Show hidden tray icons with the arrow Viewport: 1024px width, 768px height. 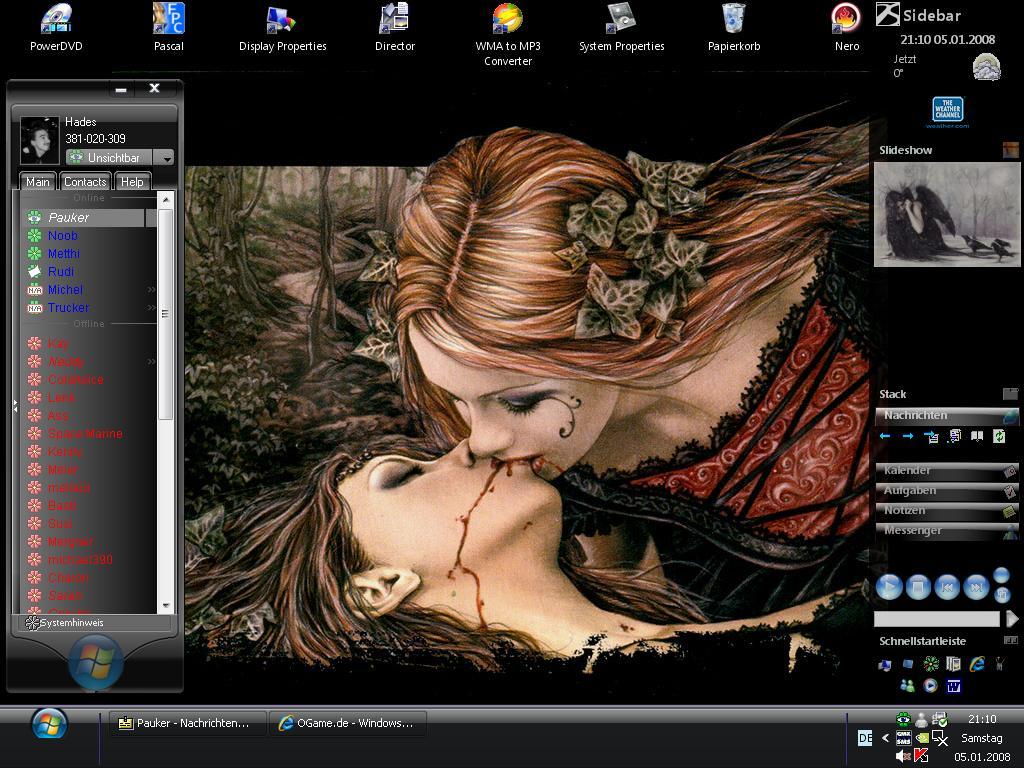885,738
